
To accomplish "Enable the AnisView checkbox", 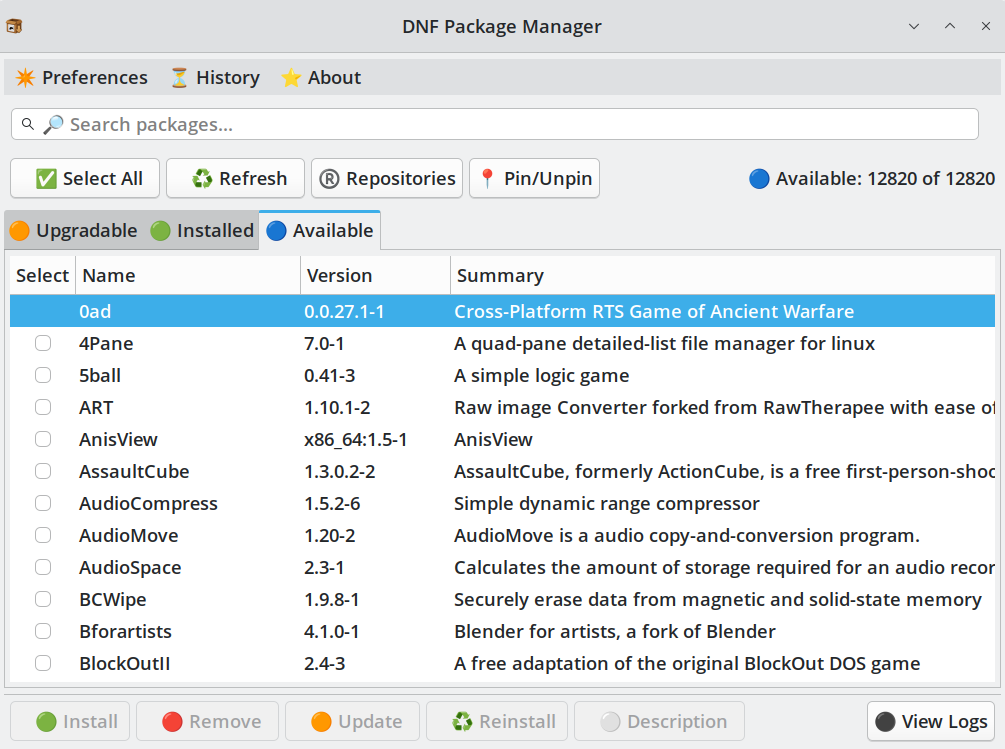I will tap(43, 440).
